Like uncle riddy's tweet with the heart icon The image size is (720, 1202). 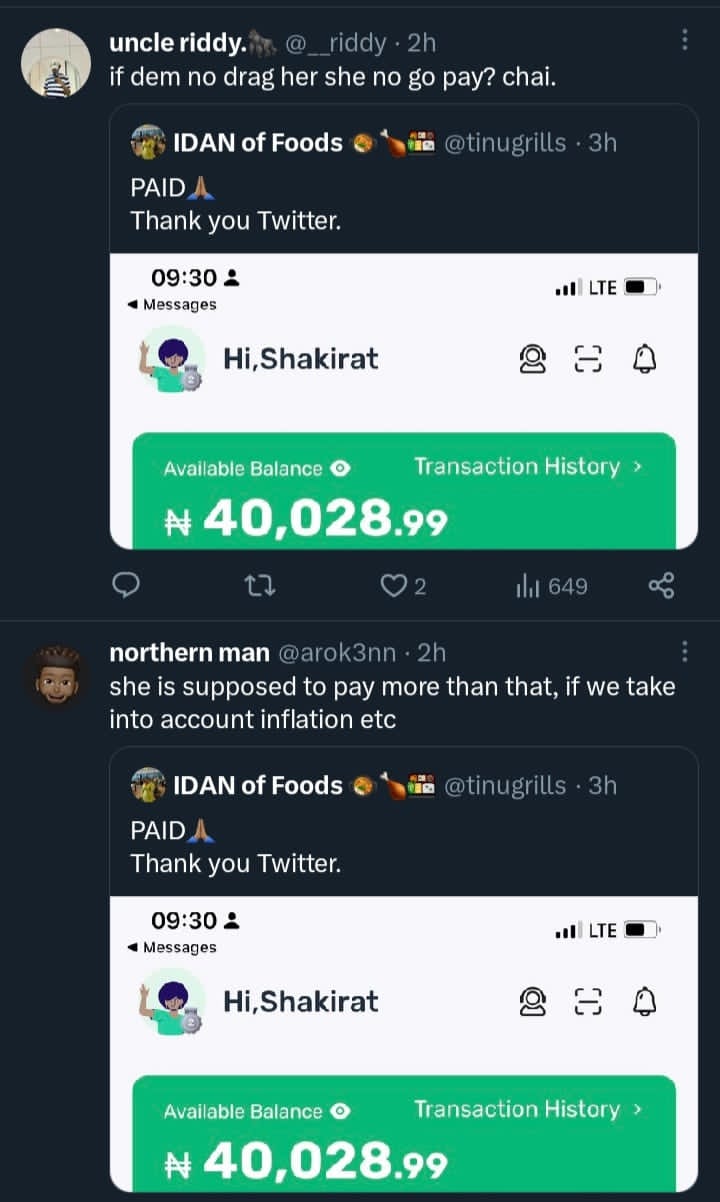(394, 586)
